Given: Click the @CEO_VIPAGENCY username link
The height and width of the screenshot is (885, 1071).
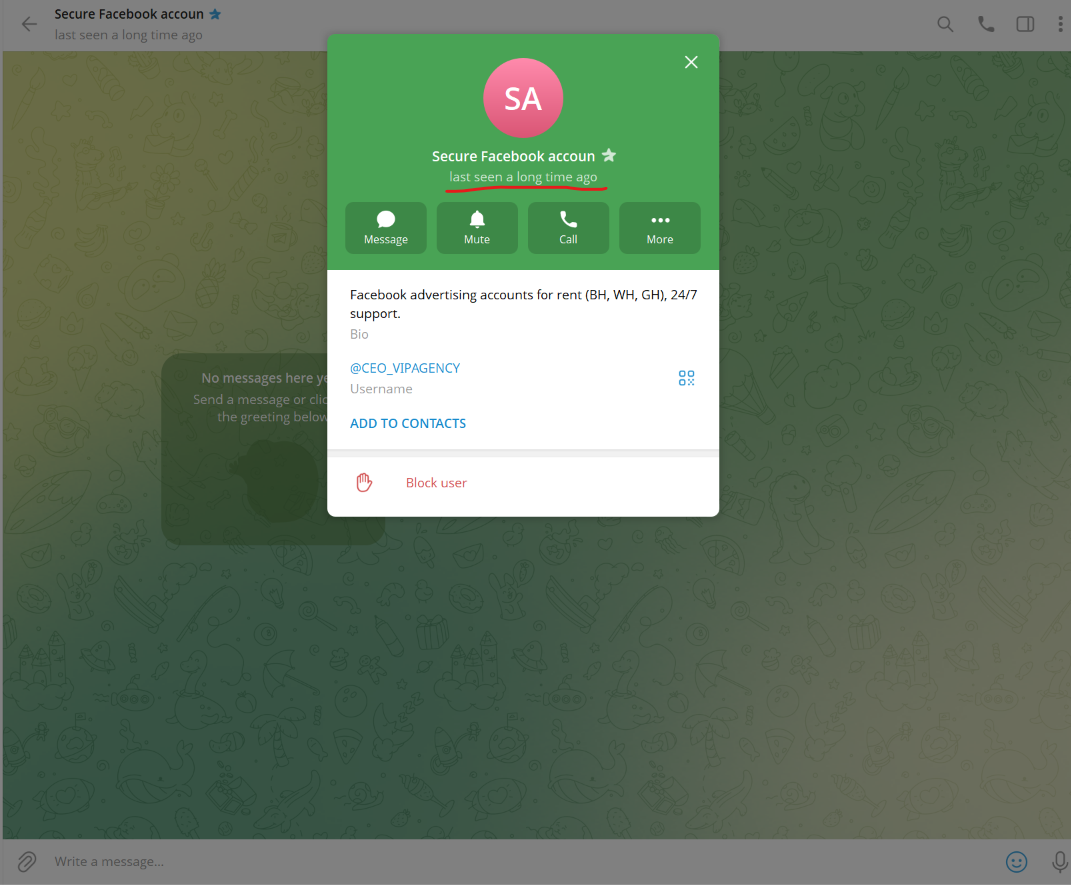Looking at the screenshot, I should 405,368.
